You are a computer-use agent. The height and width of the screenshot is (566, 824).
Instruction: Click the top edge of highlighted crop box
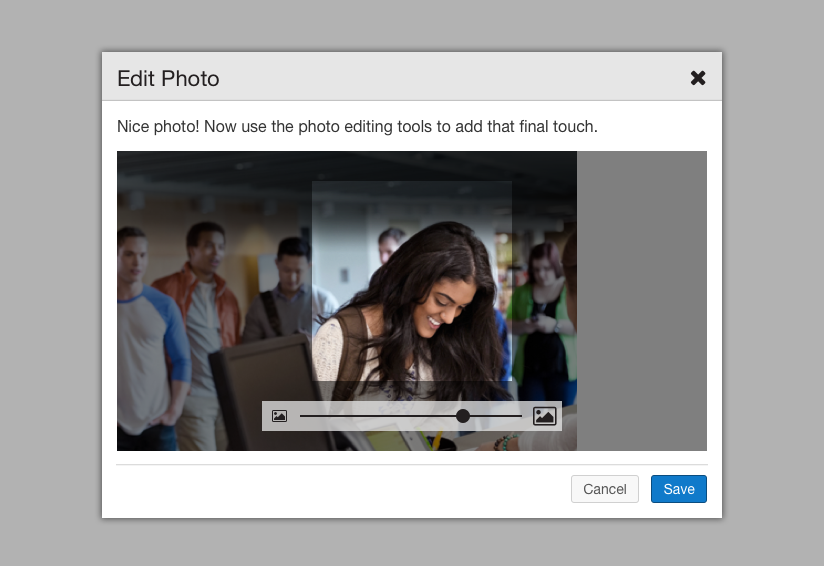(x=412, y=182)
